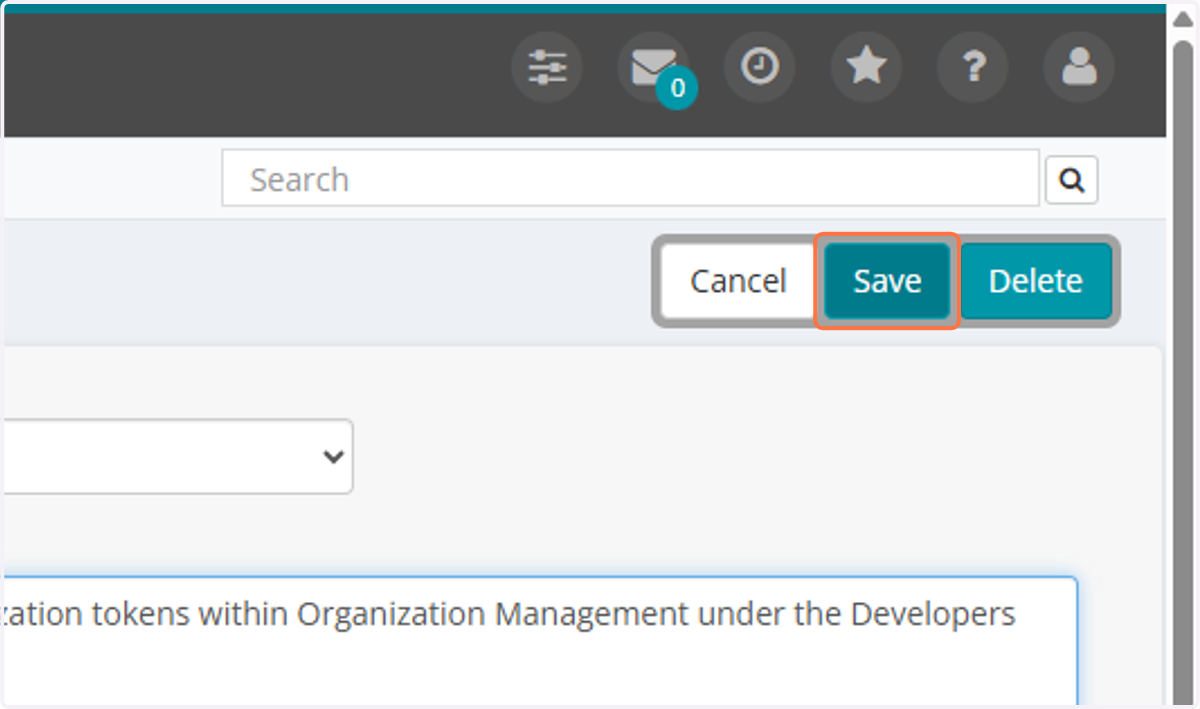Click the magnifier search button

[x=1072, y=180]
